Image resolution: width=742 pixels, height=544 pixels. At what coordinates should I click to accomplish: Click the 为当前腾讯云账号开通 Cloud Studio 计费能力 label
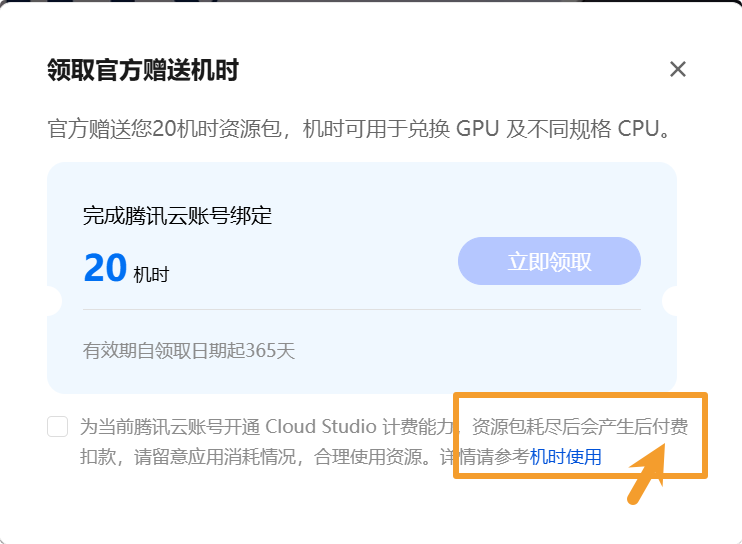pos(267,426)
